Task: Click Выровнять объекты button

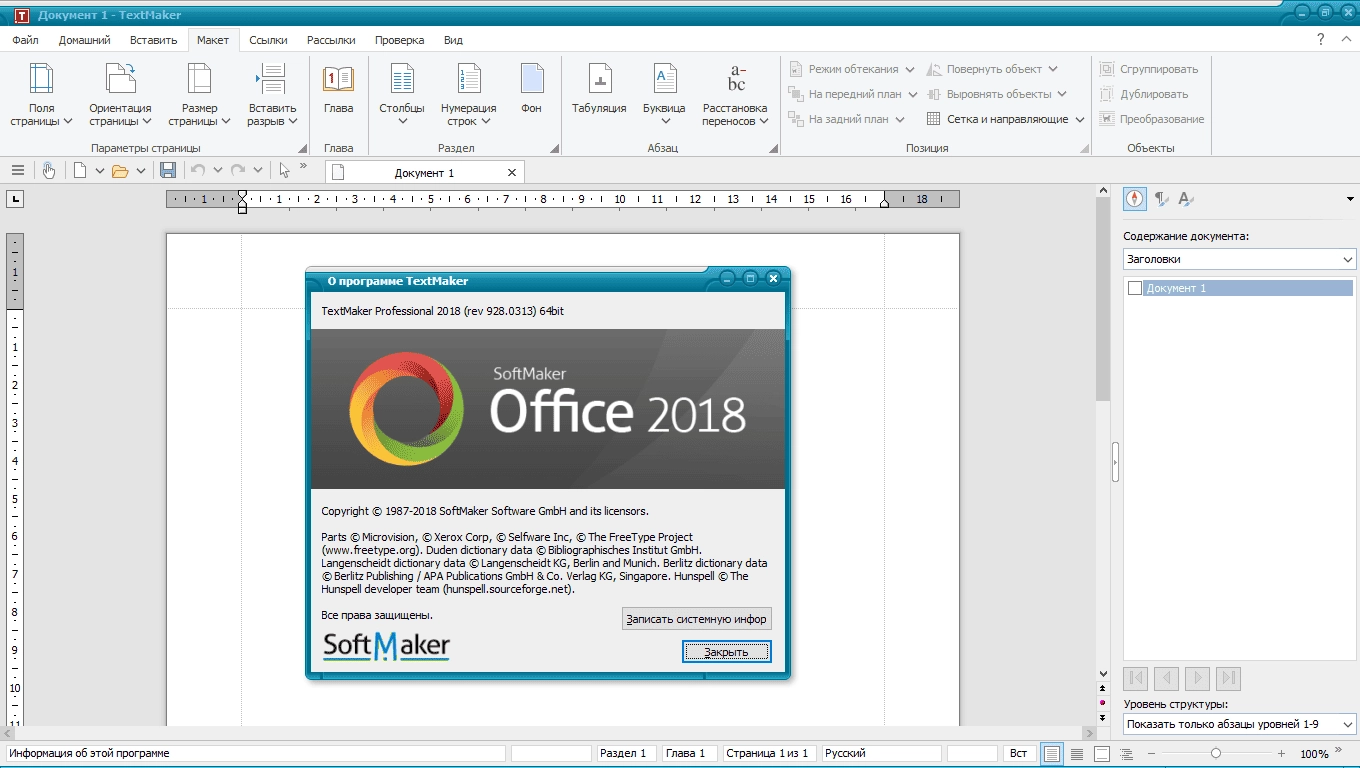Action: (996, 94)
